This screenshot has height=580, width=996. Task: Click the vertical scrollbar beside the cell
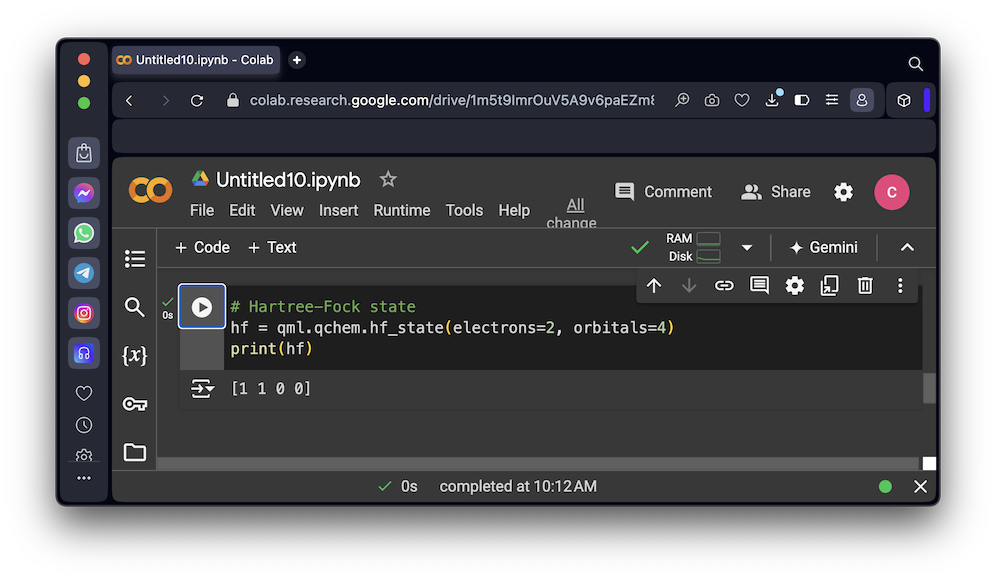929,387
